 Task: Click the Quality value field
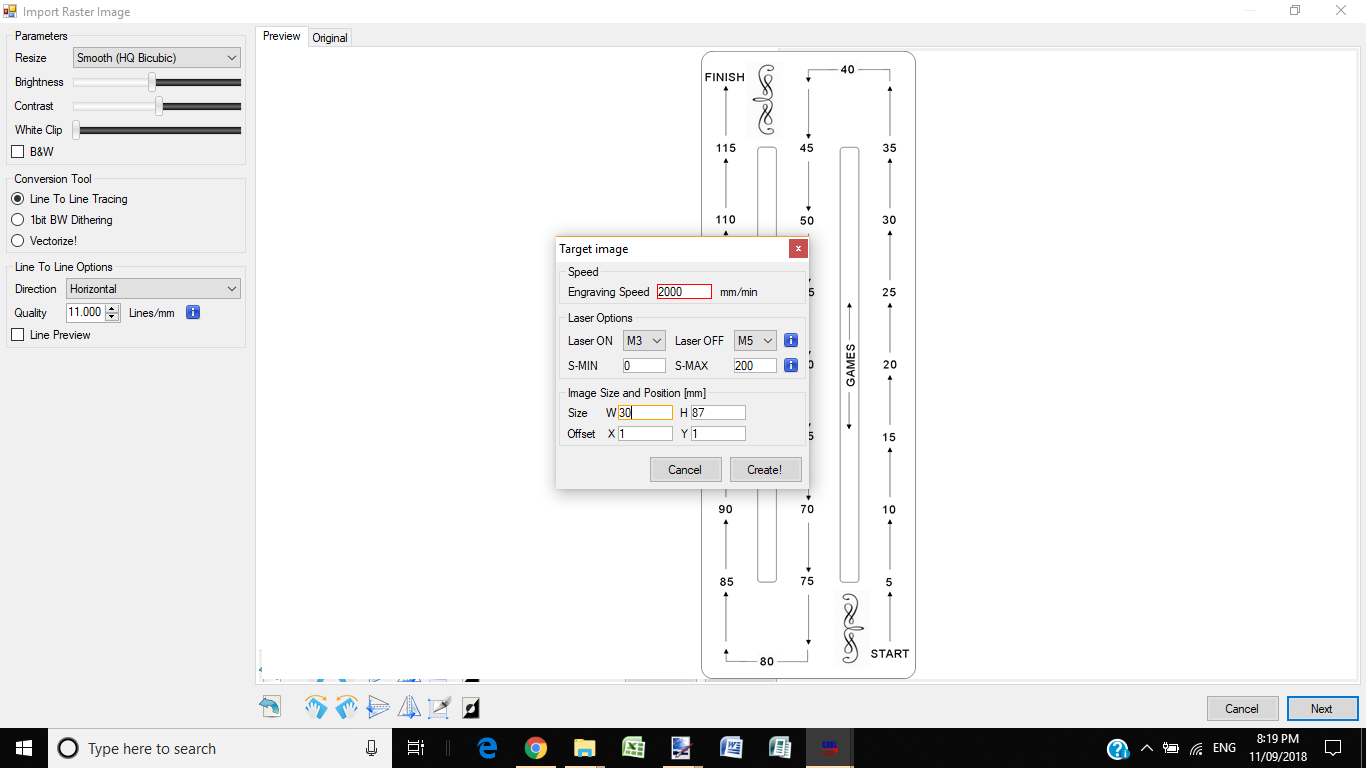tap(86, 312)
